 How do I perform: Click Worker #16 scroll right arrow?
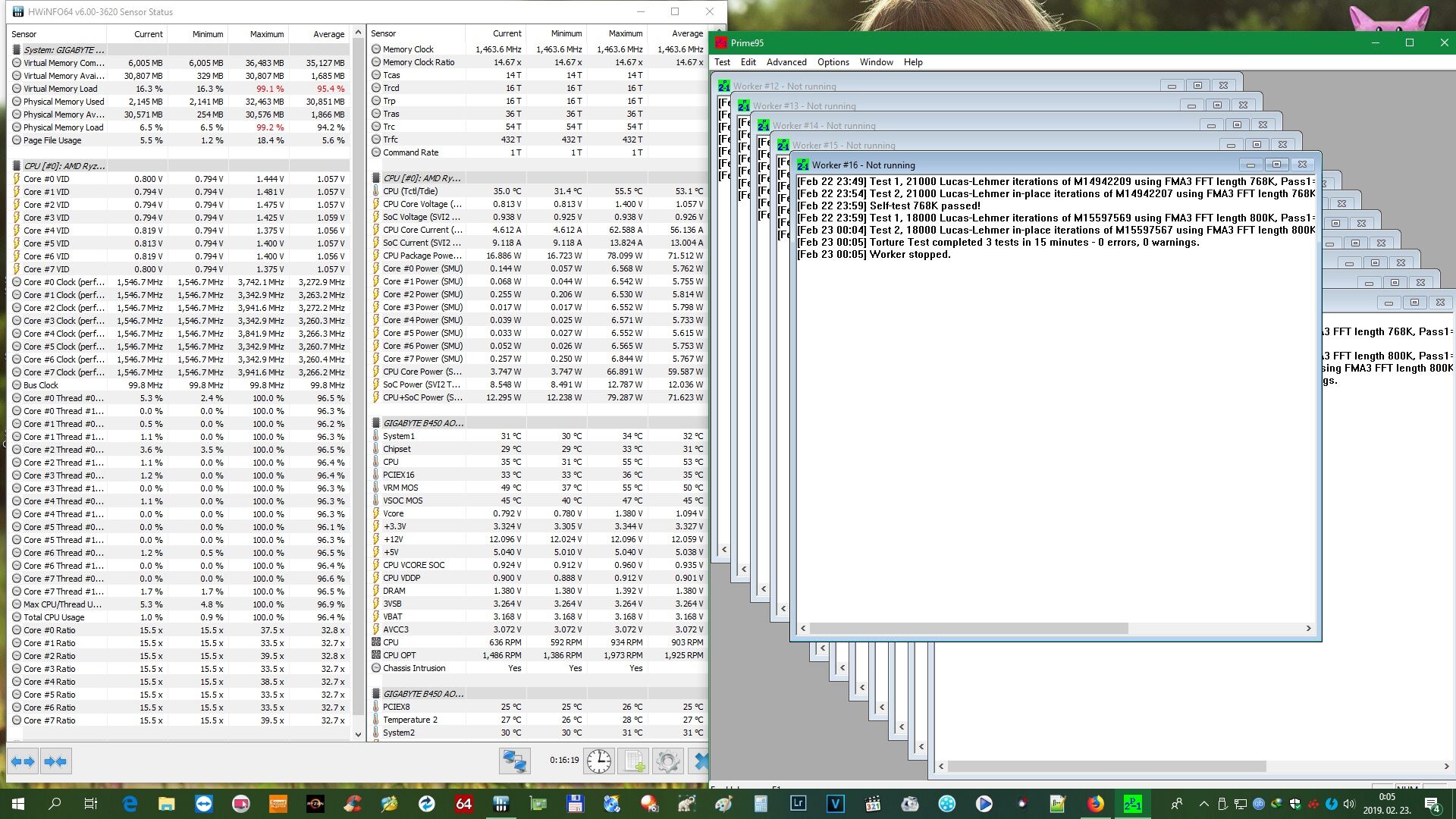(1308, 629)
